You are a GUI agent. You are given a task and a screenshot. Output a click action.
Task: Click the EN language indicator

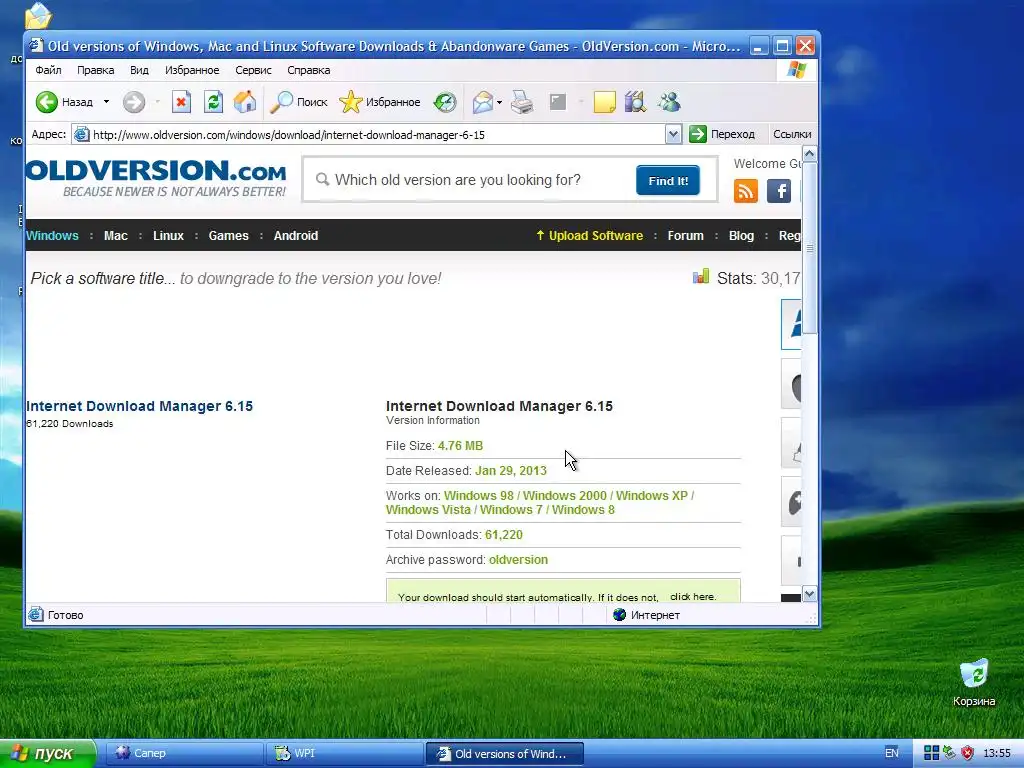tap(891, 753)
